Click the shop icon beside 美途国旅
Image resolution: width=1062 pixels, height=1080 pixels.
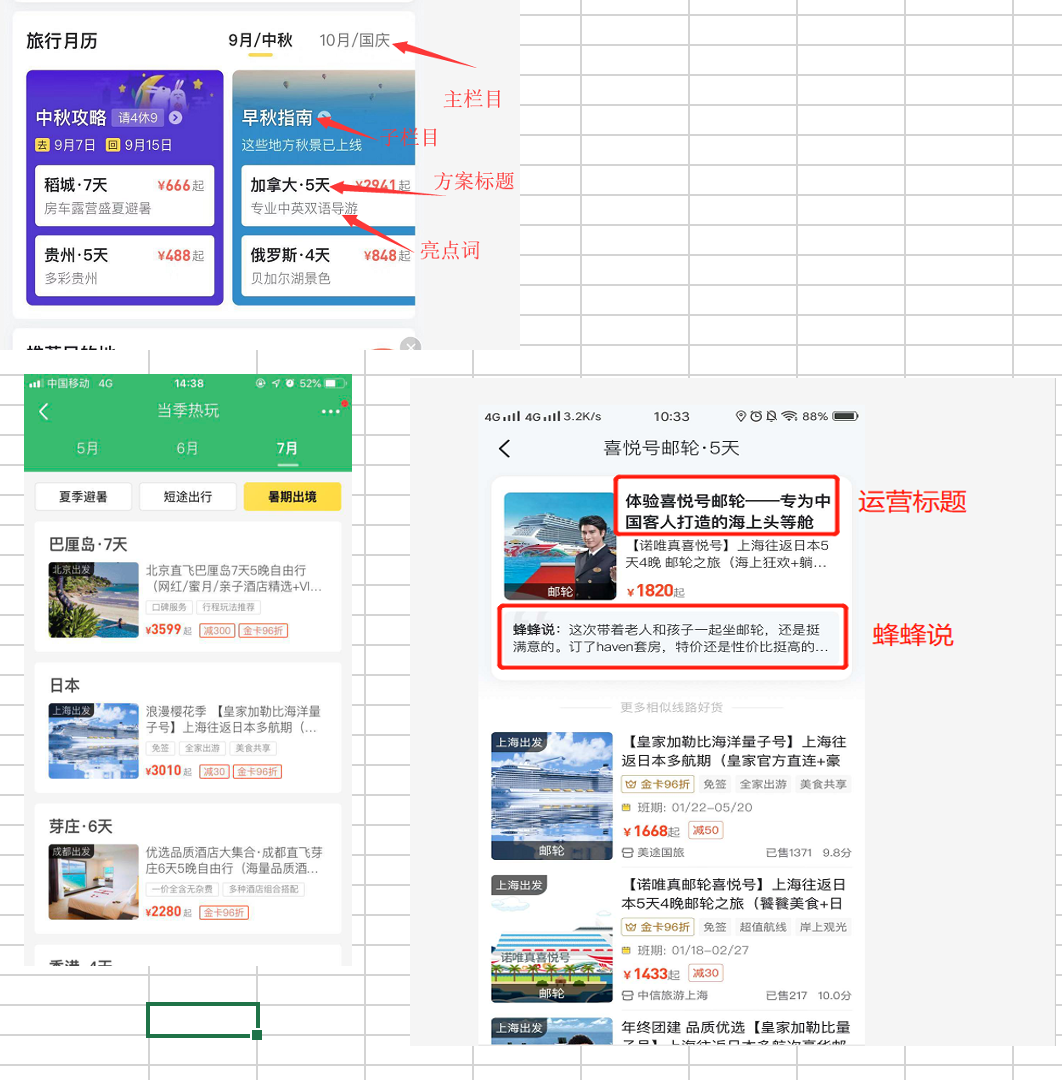click(627, 853)
